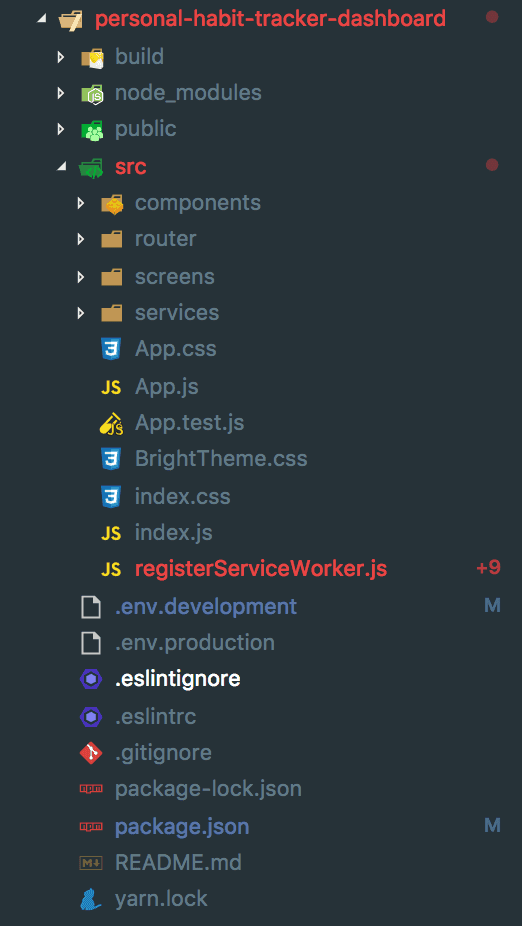Click the node_modules folder icon

(x=93, y=93)
